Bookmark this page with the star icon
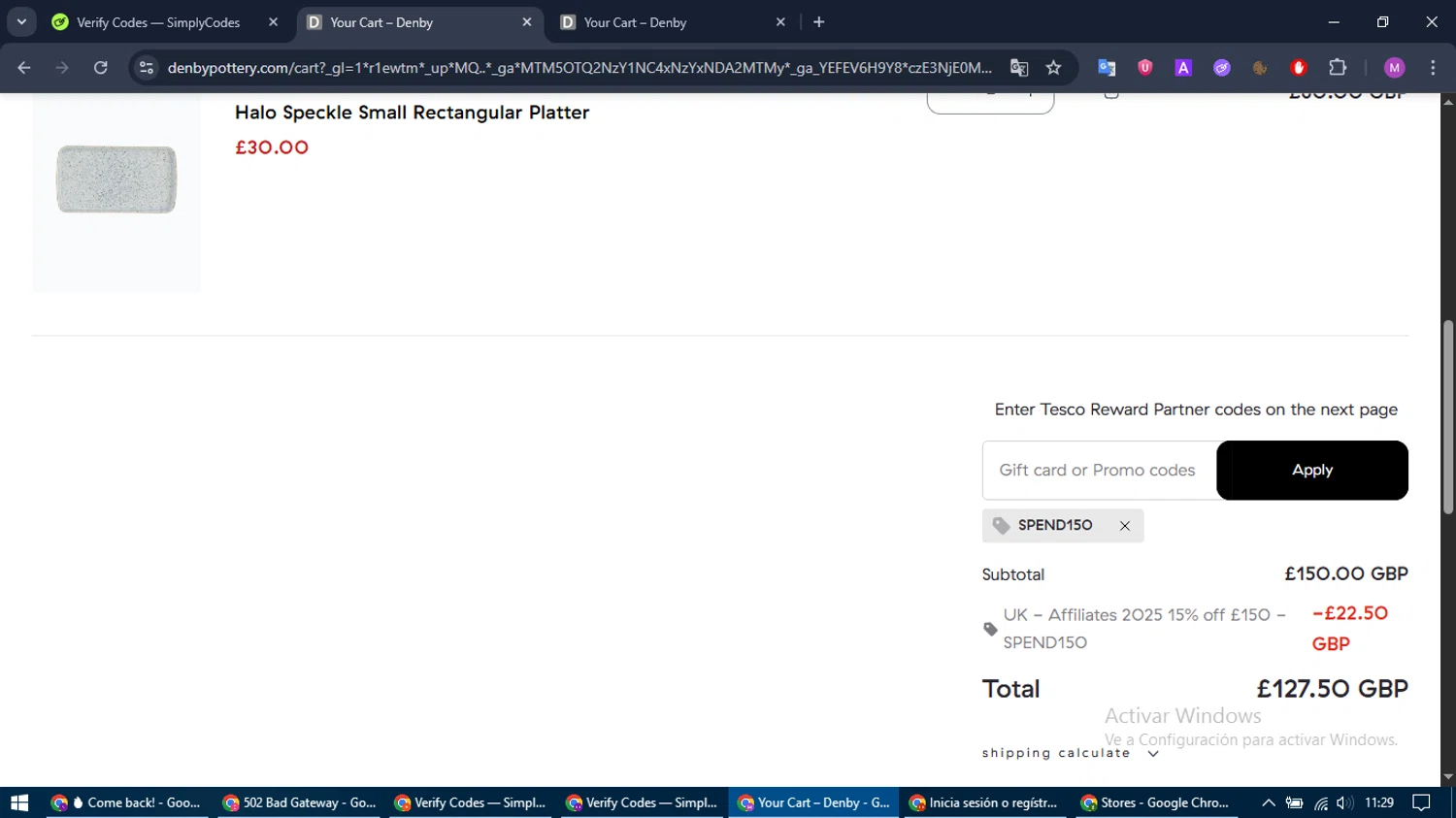1456x818 pixels. pyautogui.click(x=1054, y=68)
